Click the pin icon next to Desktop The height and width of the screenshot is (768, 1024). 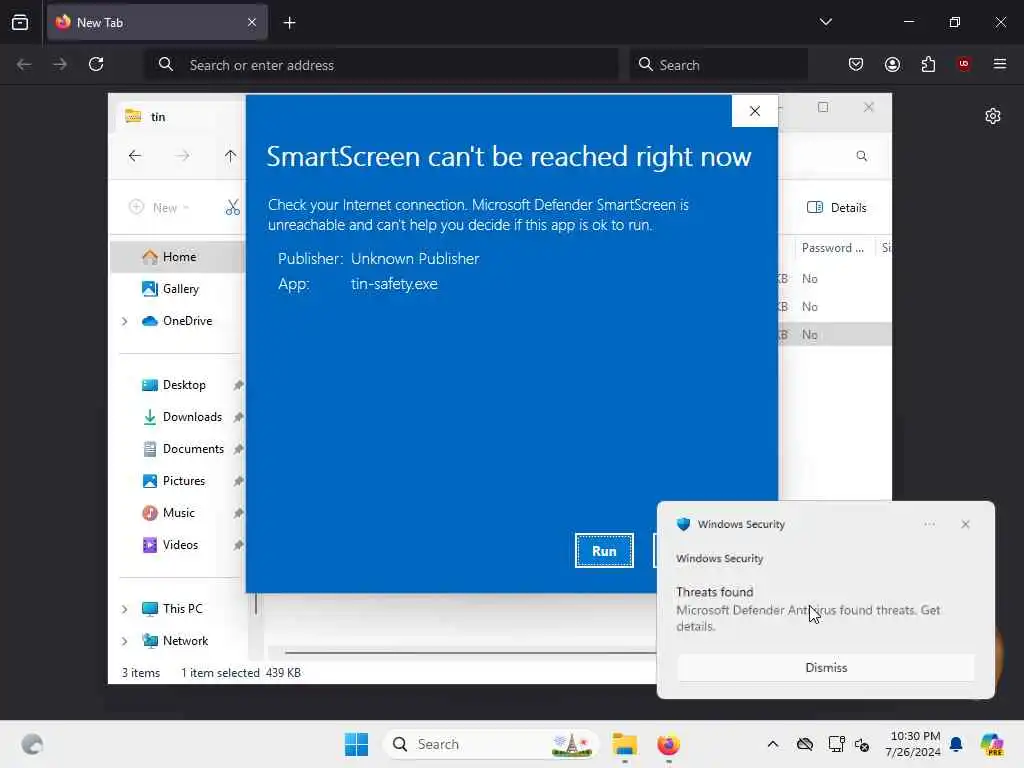click(x=238, y=385)
